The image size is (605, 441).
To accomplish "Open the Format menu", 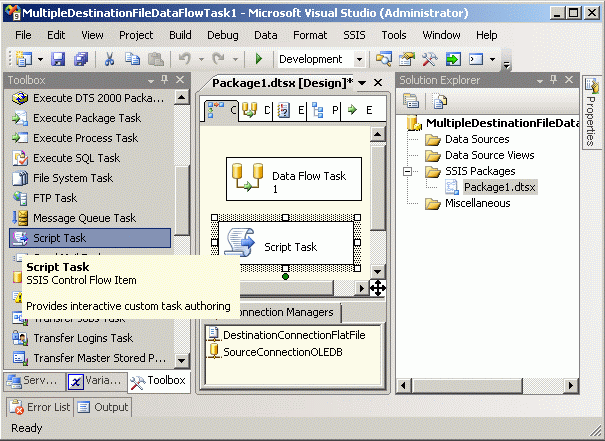I will click(310, 35).
